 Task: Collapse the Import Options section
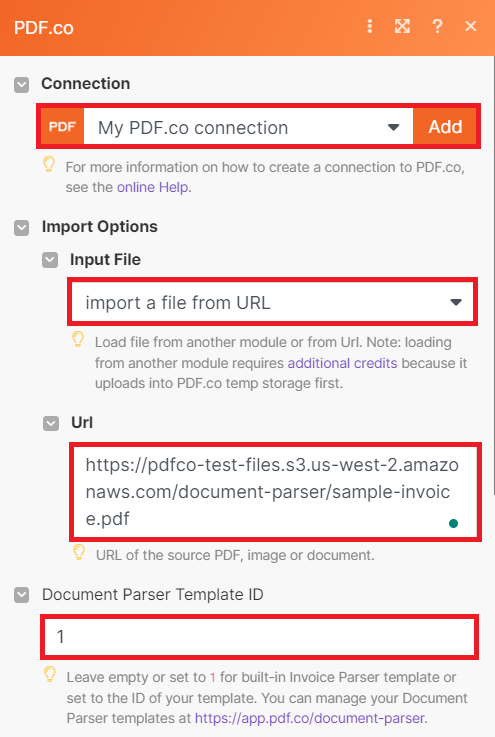pos(22,228)
